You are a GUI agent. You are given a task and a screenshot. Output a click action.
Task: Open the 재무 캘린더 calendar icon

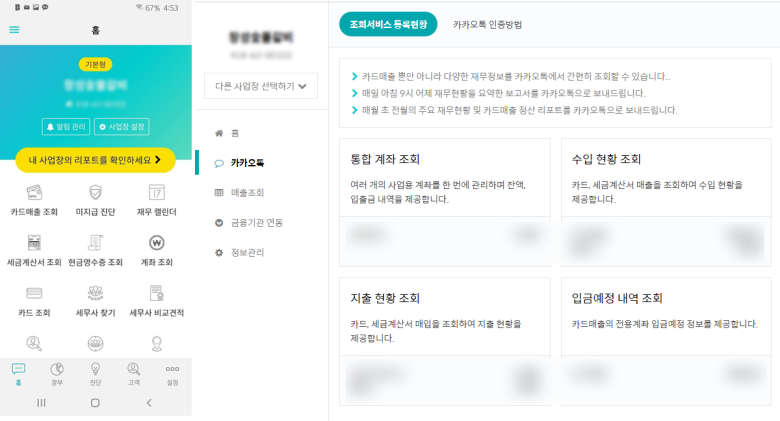156,192
